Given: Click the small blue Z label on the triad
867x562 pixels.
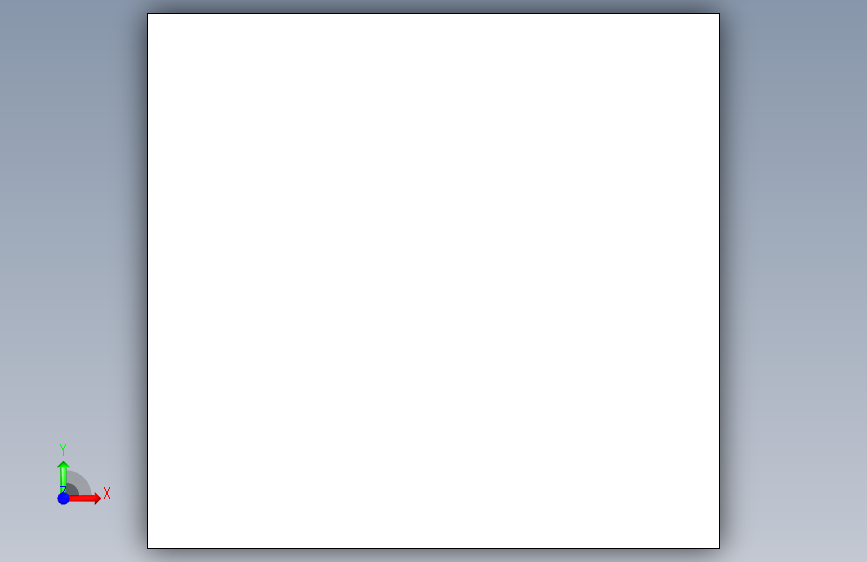Looking at the screenshot, I should coord(62,490).
